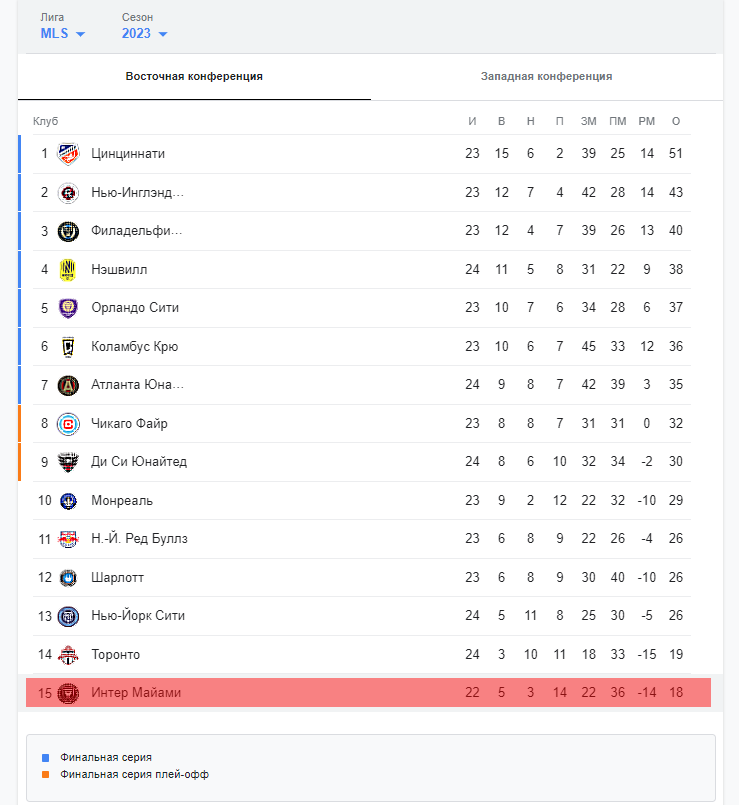739x805 pixels.
Task: Click the Toronto club logo icon
Action: point(68,655)
